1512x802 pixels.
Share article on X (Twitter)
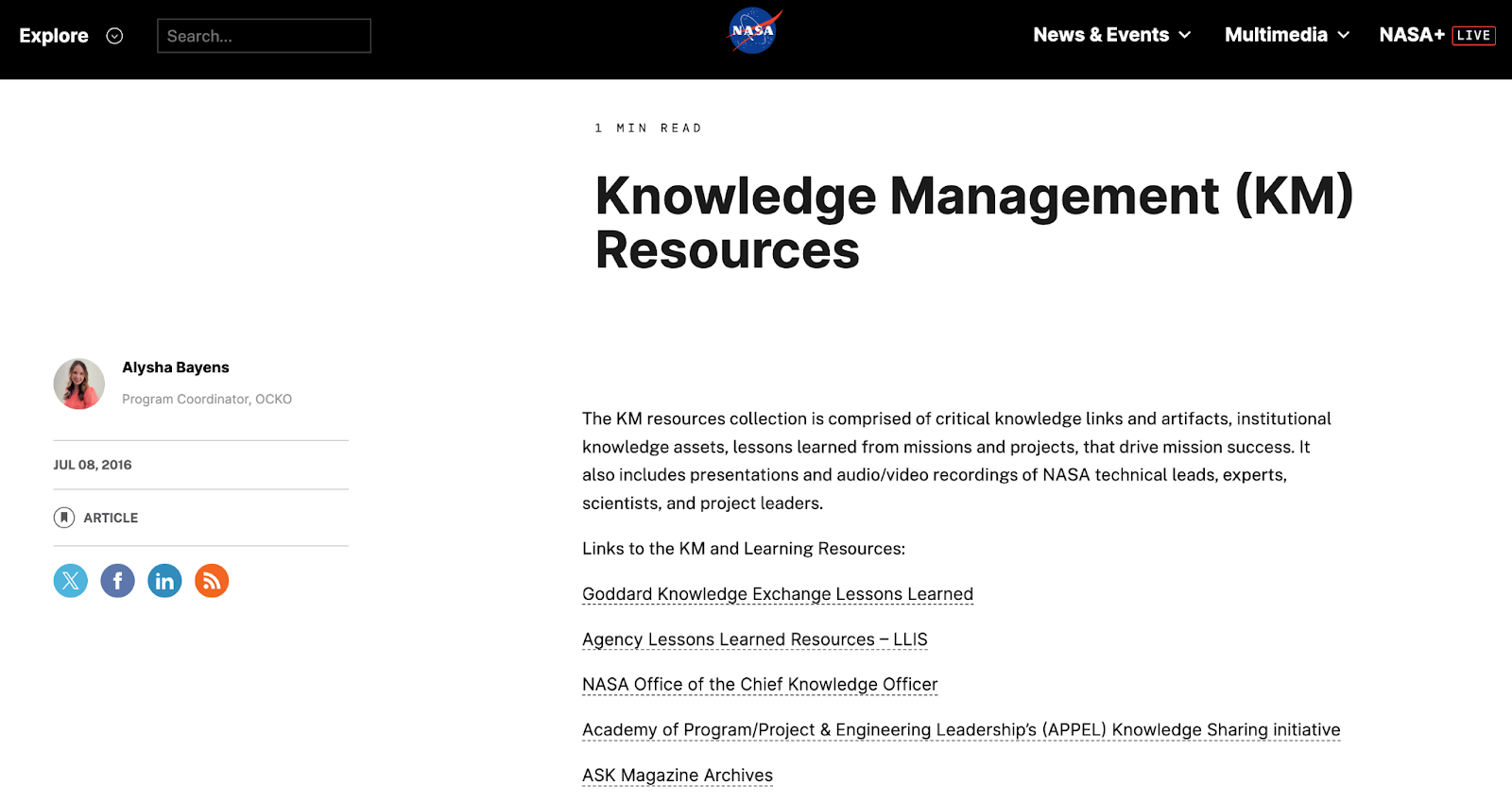click(71, 581)
